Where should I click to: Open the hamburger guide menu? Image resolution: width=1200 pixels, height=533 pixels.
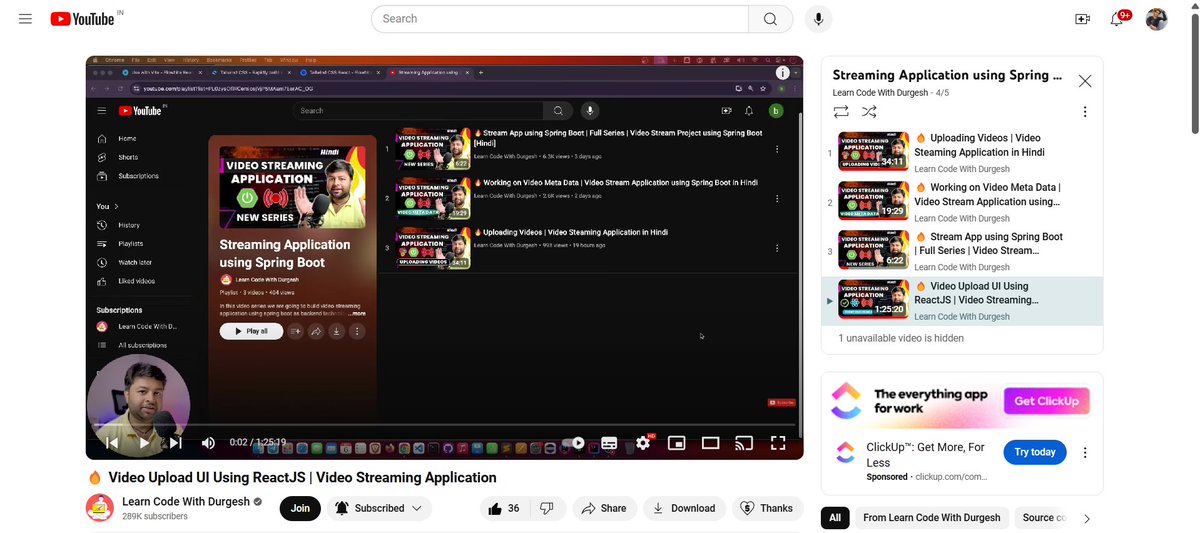point(25,19)
